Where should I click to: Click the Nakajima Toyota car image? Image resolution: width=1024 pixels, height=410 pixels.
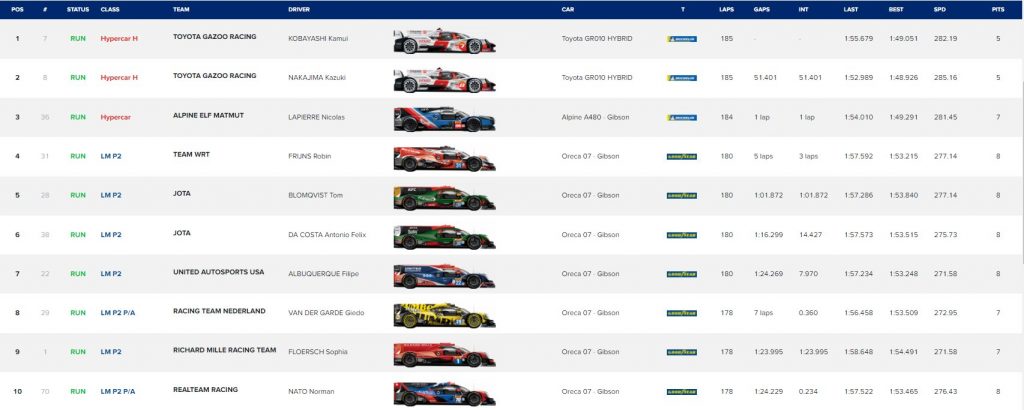[444, 80]
